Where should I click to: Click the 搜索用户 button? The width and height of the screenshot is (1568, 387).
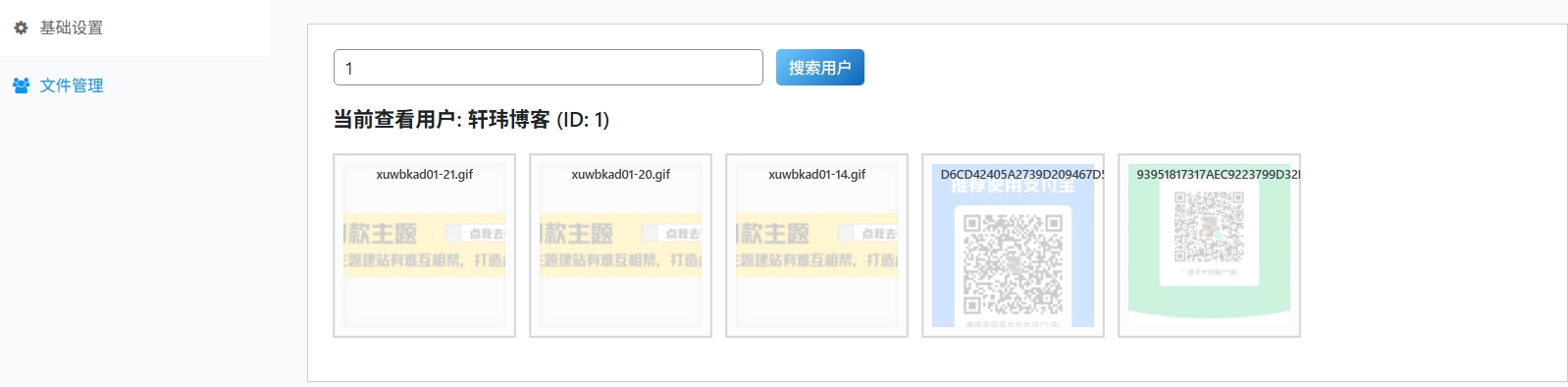click(820, 68)
